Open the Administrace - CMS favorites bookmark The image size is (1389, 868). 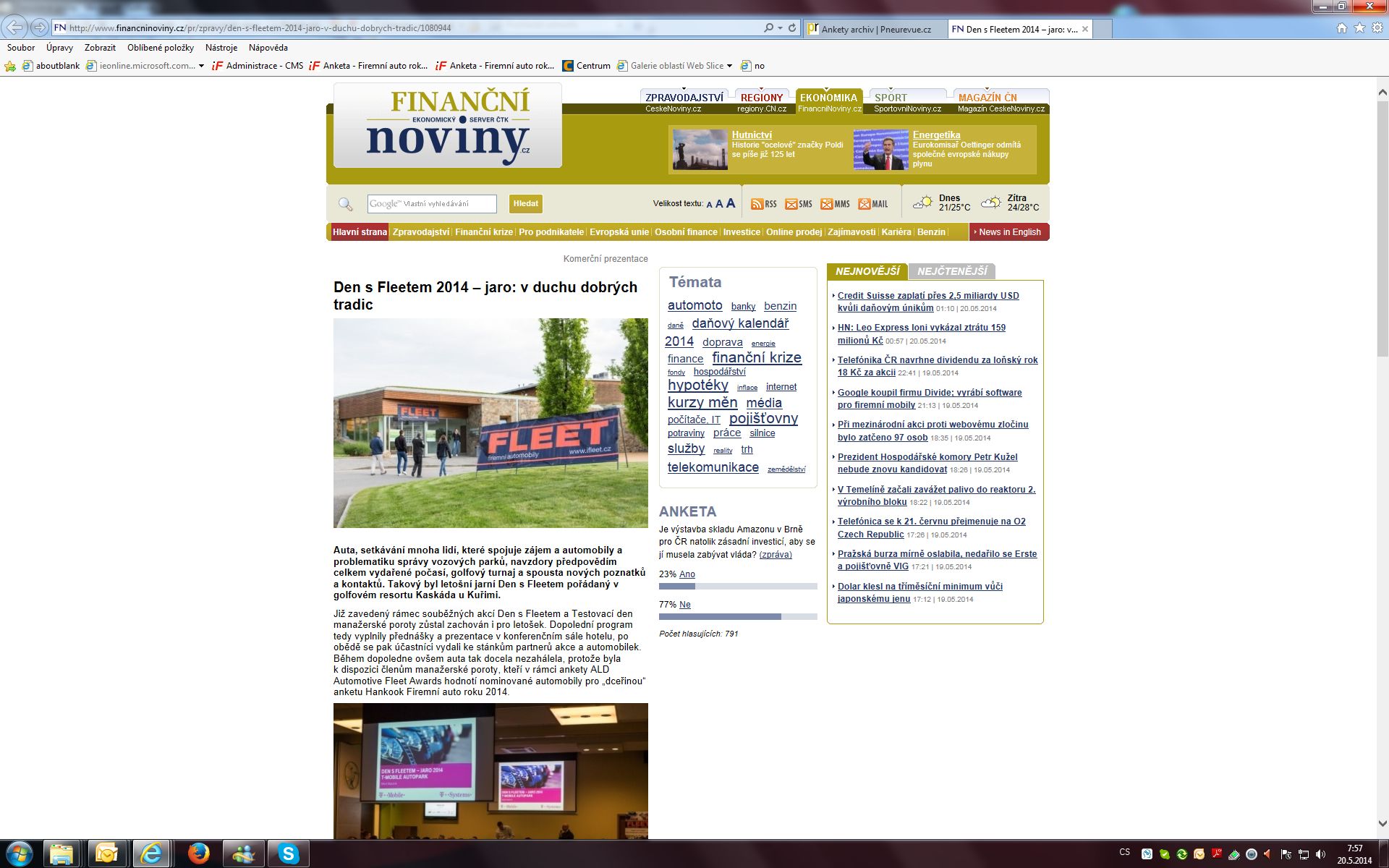[258, 66]
